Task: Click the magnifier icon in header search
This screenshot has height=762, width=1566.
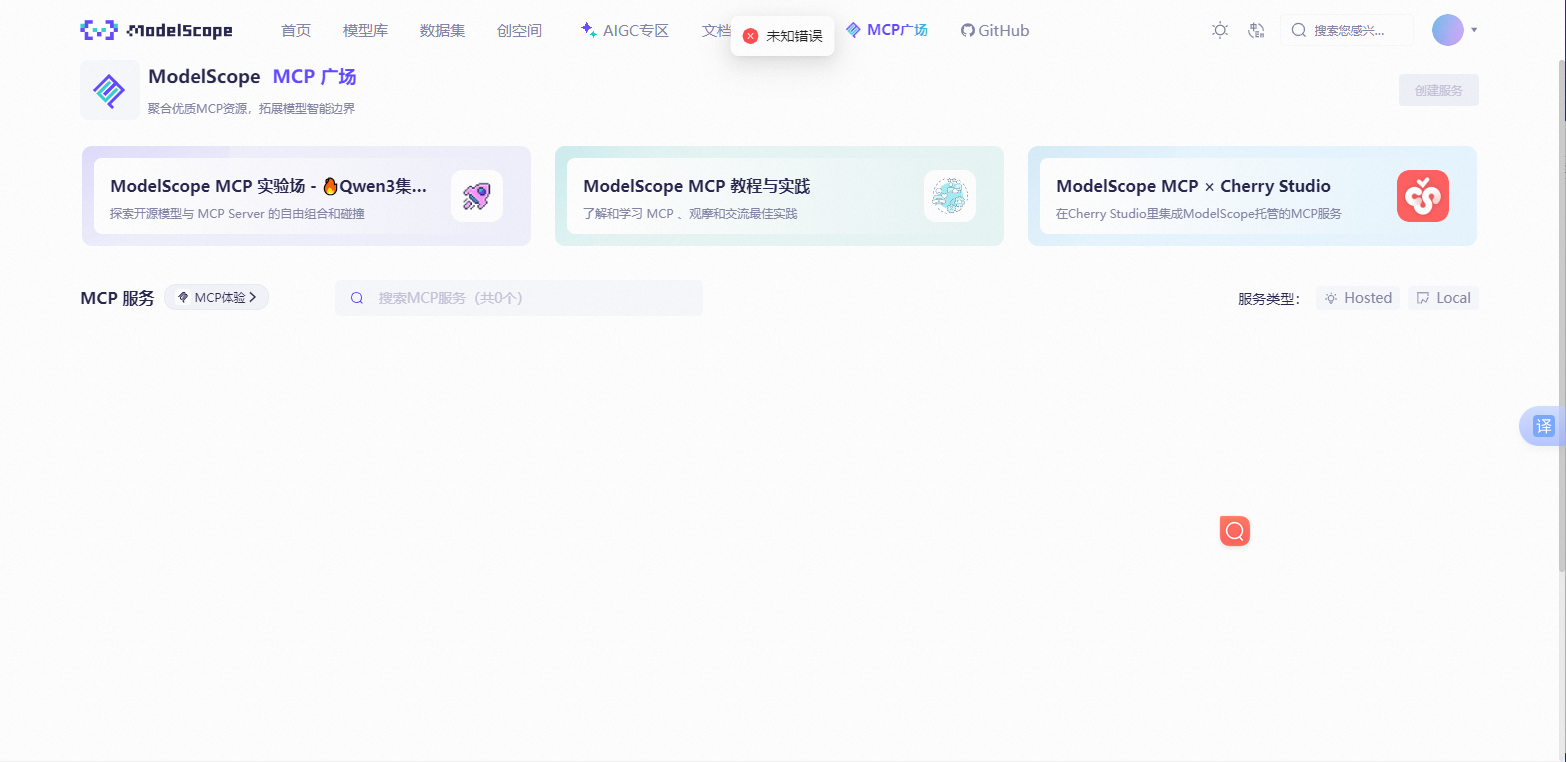Action: coord(1299,30)
